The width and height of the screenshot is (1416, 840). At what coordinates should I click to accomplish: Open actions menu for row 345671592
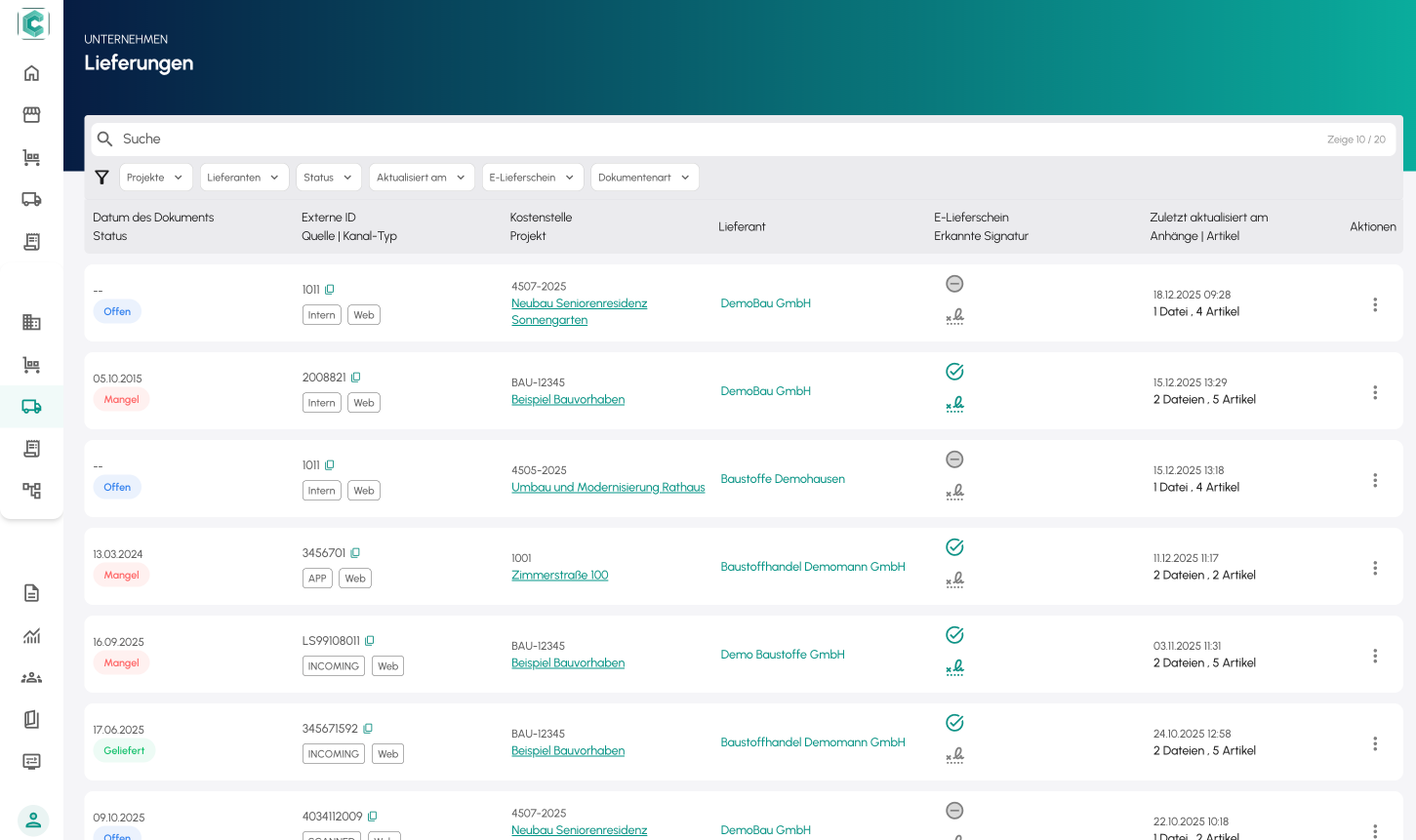pos(1375,743)
